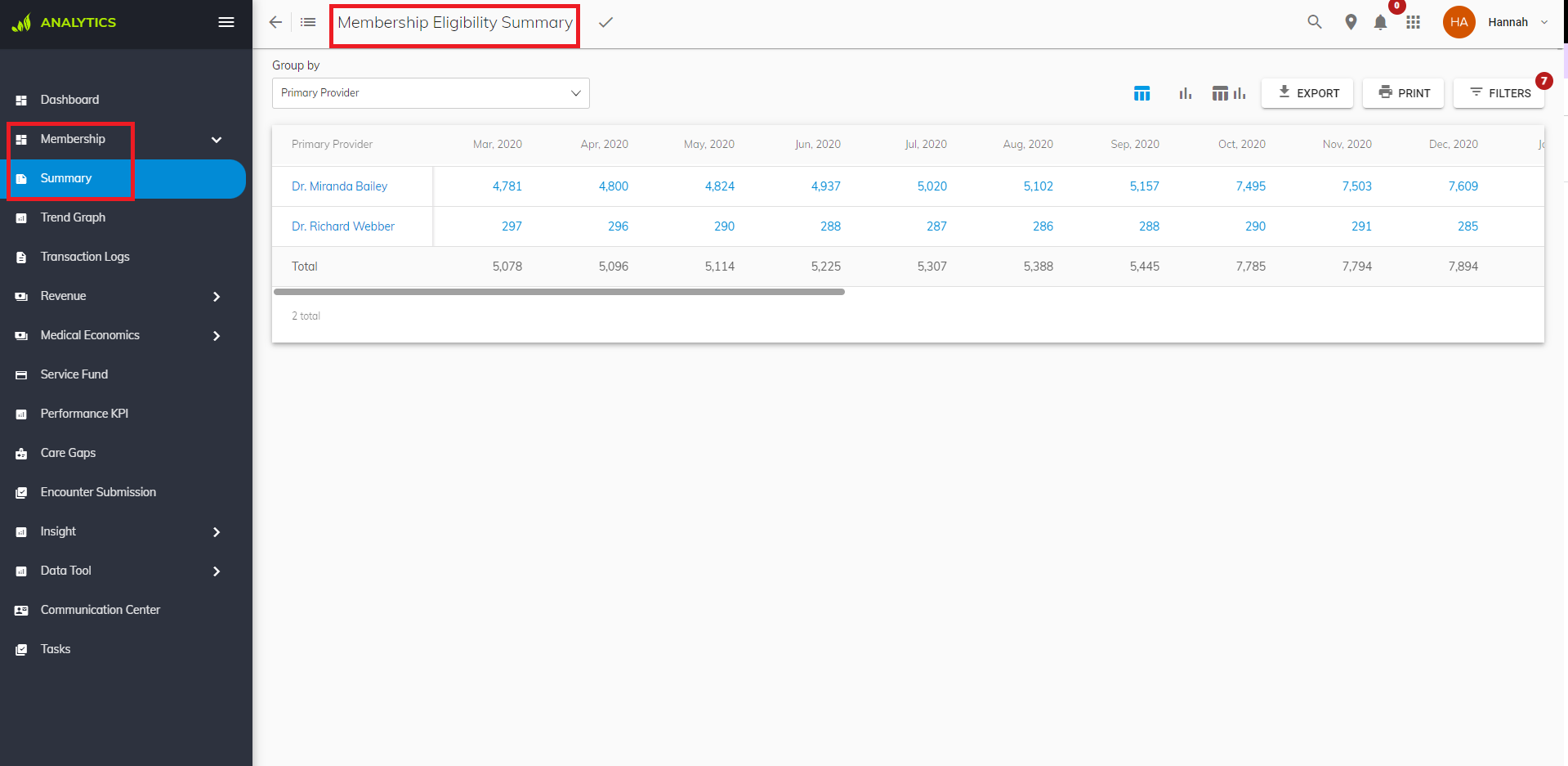Open the Service Fund page

click(74, 374)
